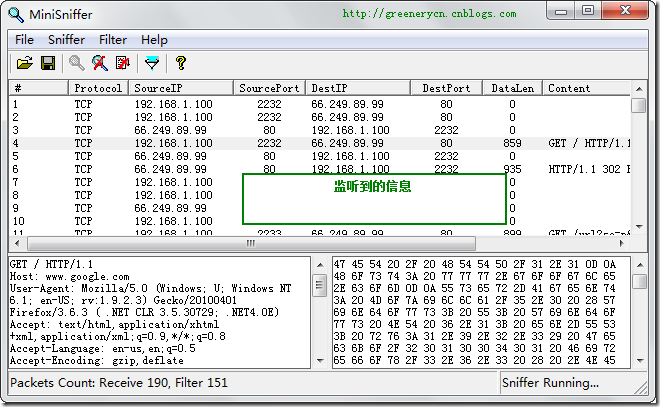Viewport: 660px width, 407px height.
Task: Click packet list horizontal scrollbar thumb
Action: tap(251, 243)
